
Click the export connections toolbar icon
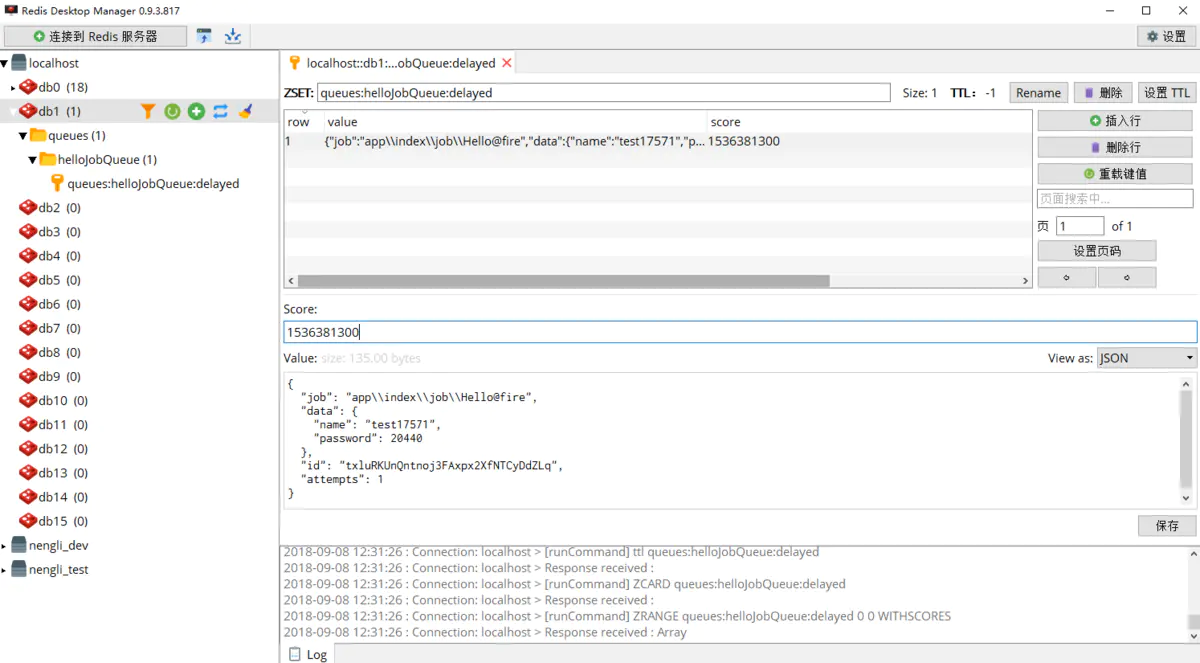(233, 36)
